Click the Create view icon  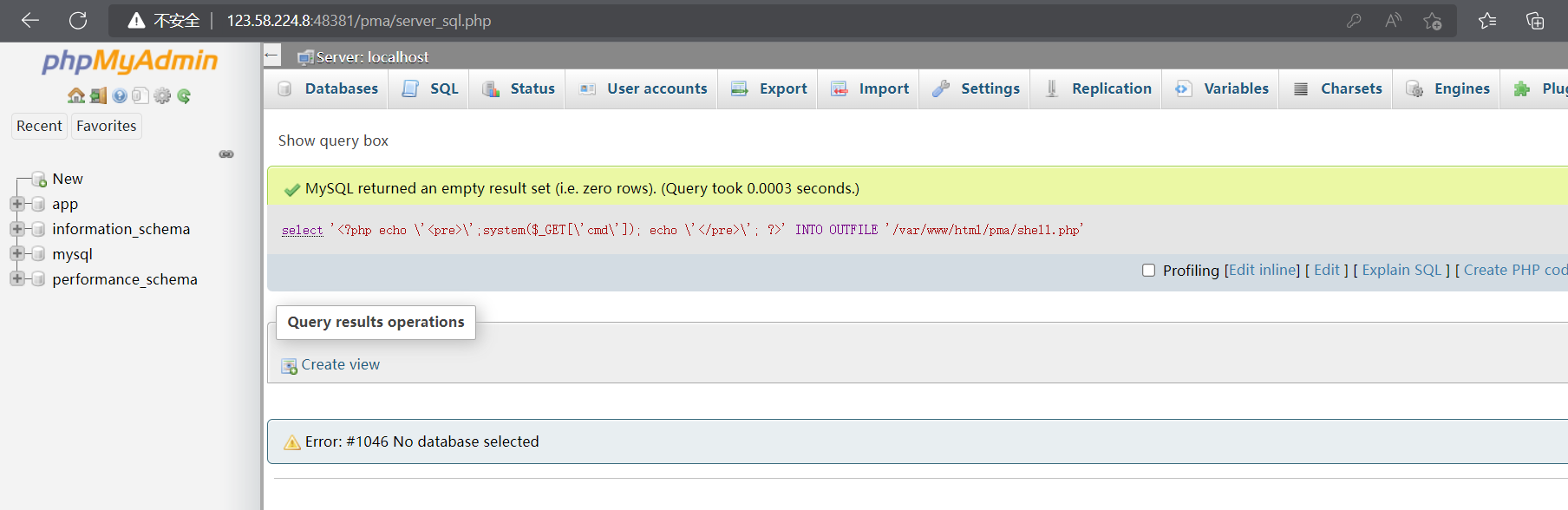(289, 366)
